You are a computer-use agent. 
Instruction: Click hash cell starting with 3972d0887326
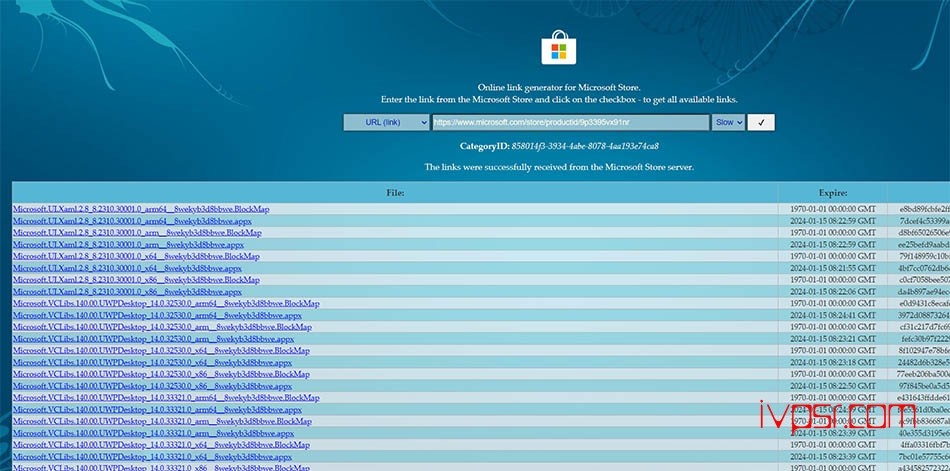click(x=925, y=316)
